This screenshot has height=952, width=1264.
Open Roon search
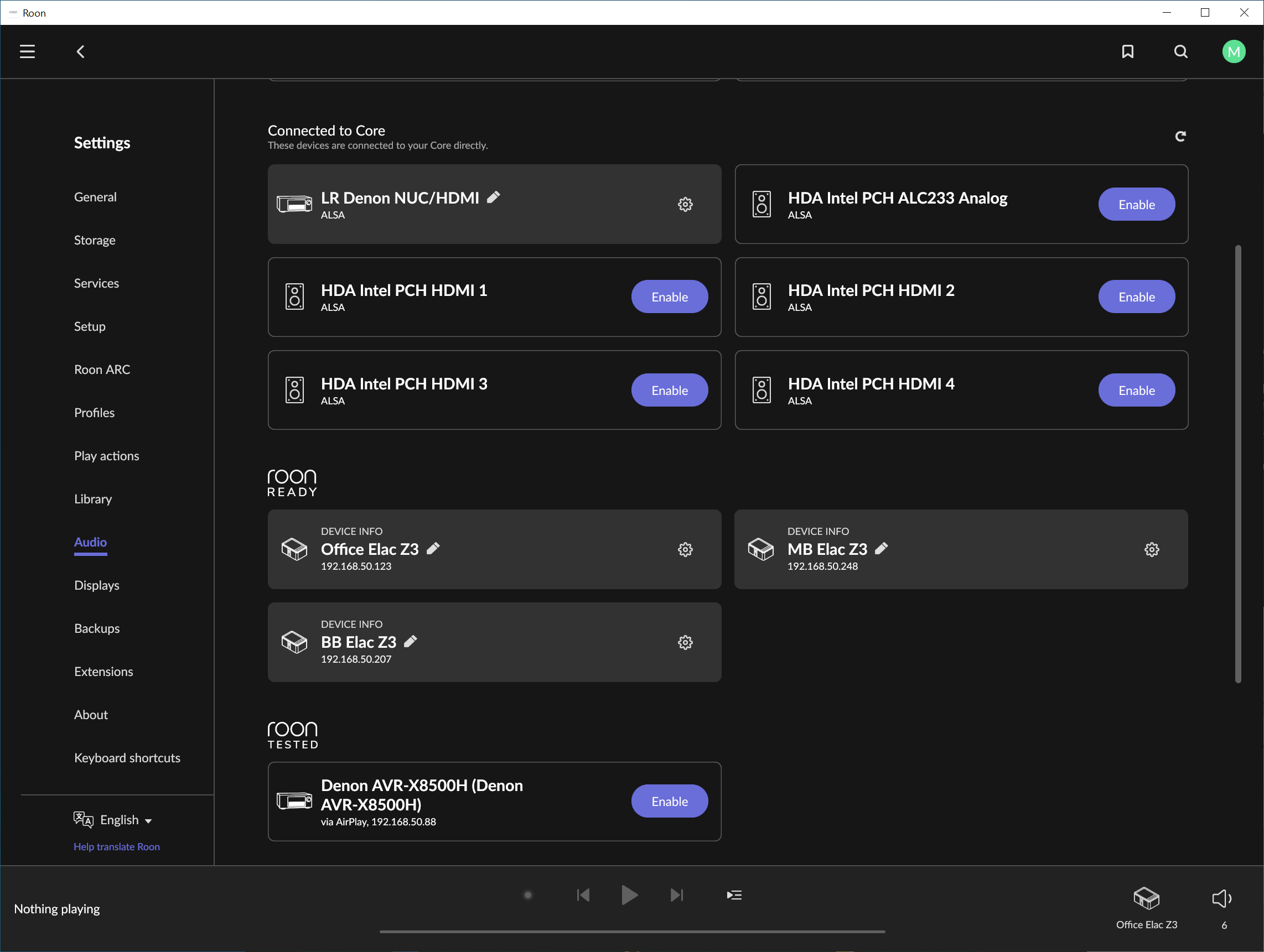tap(1180, 51)
